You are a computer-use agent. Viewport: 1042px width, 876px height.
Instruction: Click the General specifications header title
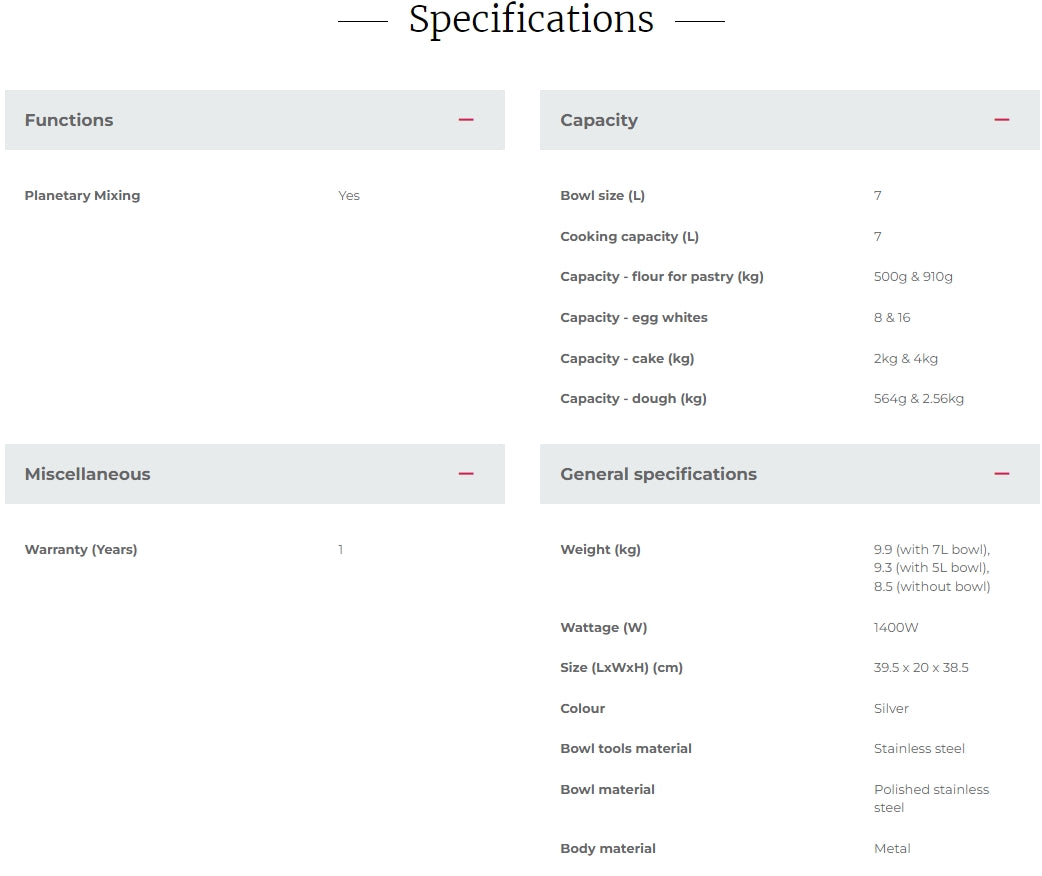[658, 474]
